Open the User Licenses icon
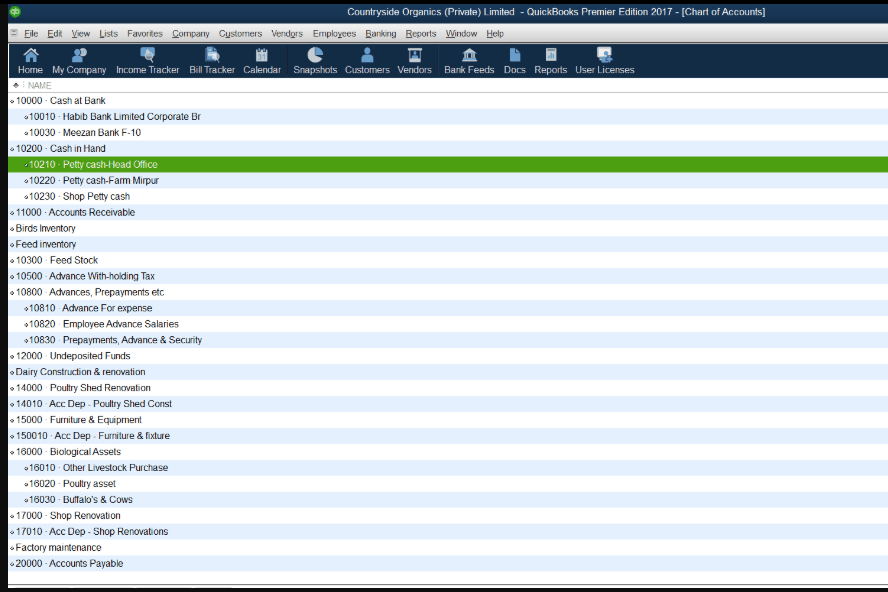888x592 pixels. (604, 61)
